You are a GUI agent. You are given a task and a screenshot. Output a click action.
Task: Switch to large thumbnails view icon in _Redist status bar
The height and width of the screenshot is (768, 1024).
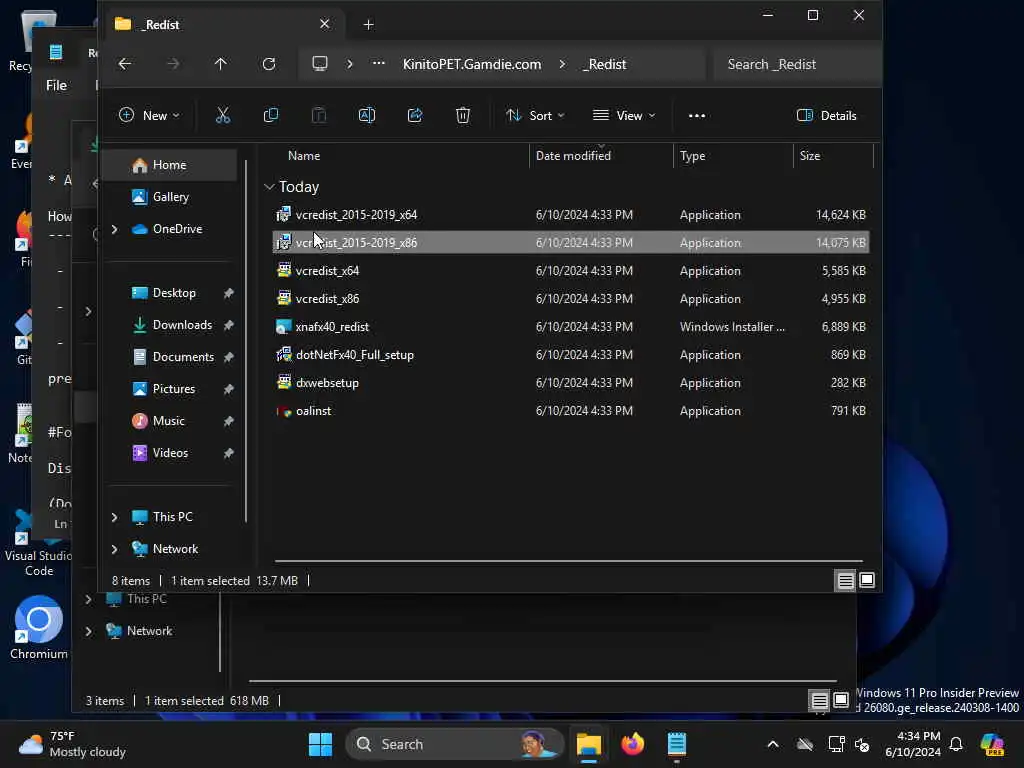pos(867,581)
